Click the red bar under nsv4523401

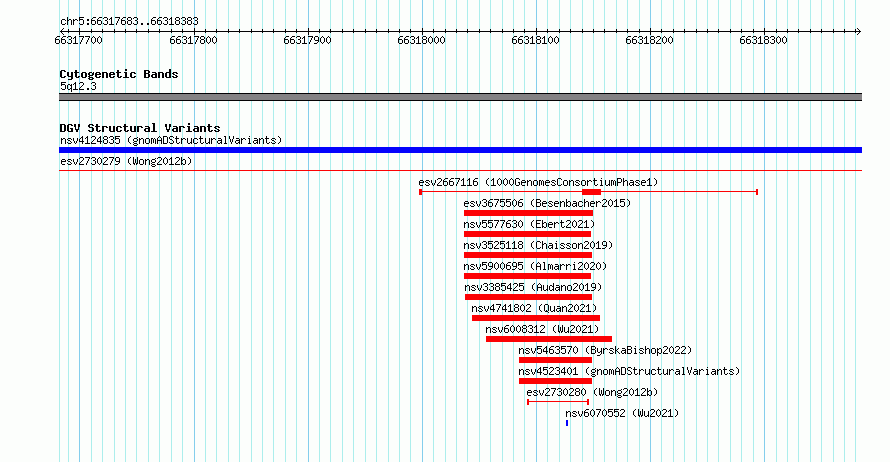click(x=555, y=381)
